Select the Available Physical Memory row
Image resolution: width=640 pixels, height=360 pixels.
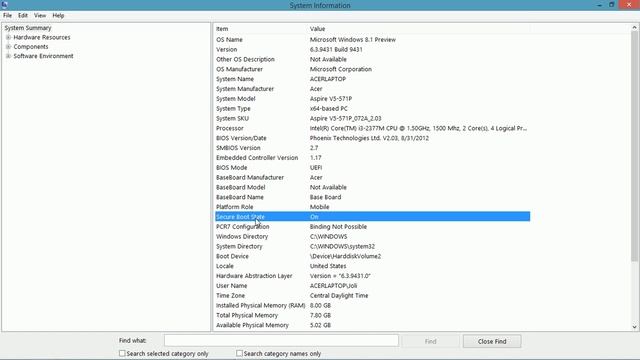372,325
